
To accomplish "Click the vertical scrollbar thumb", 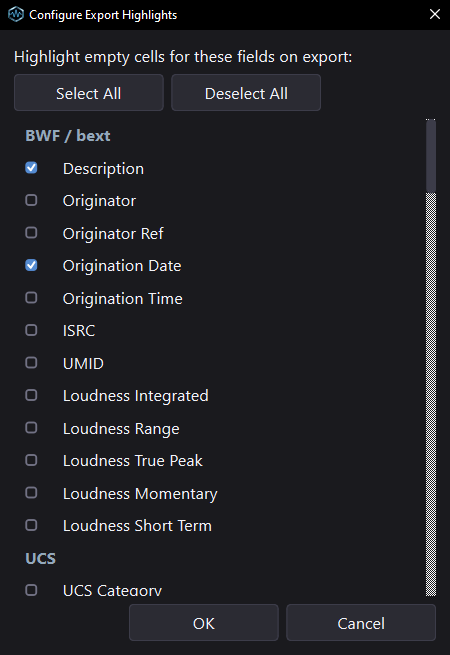I will 431,156.
